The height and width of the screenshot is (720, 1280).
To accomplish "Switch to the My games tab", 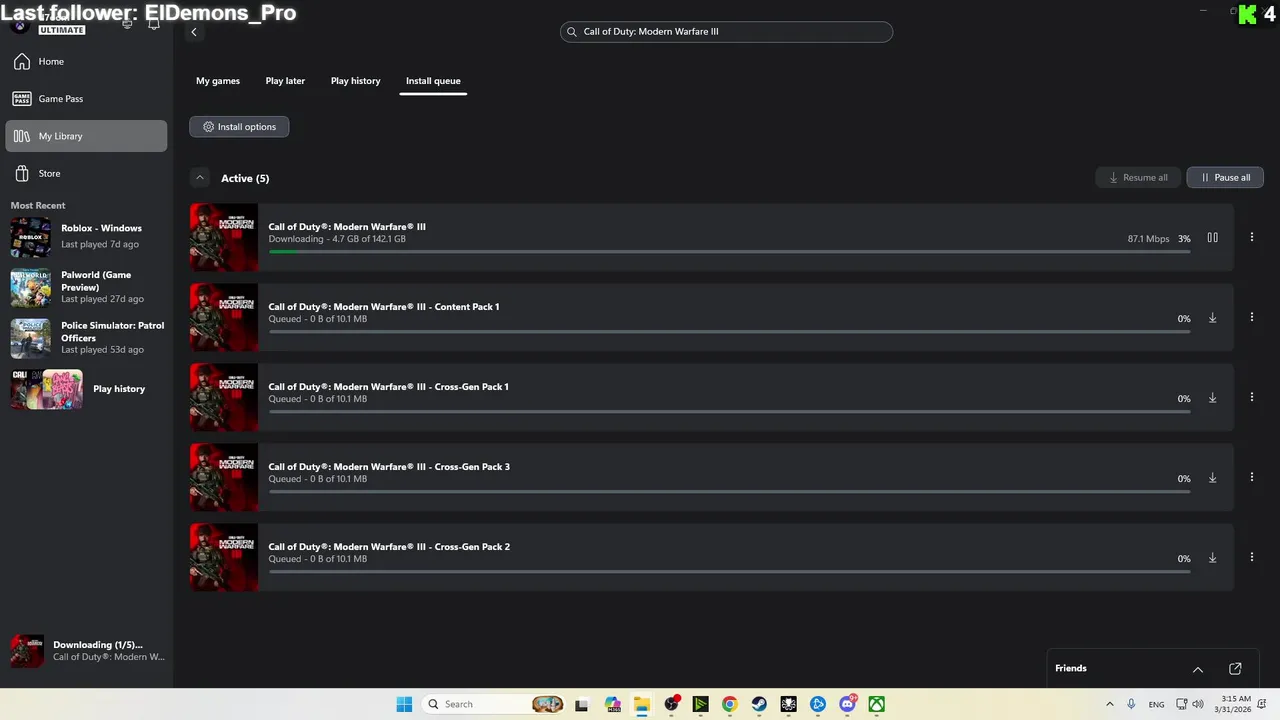I will (218, 81).
